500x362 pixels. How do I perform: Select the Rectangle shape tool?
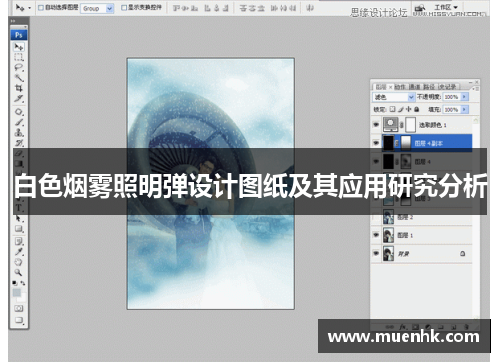point(19,229)
